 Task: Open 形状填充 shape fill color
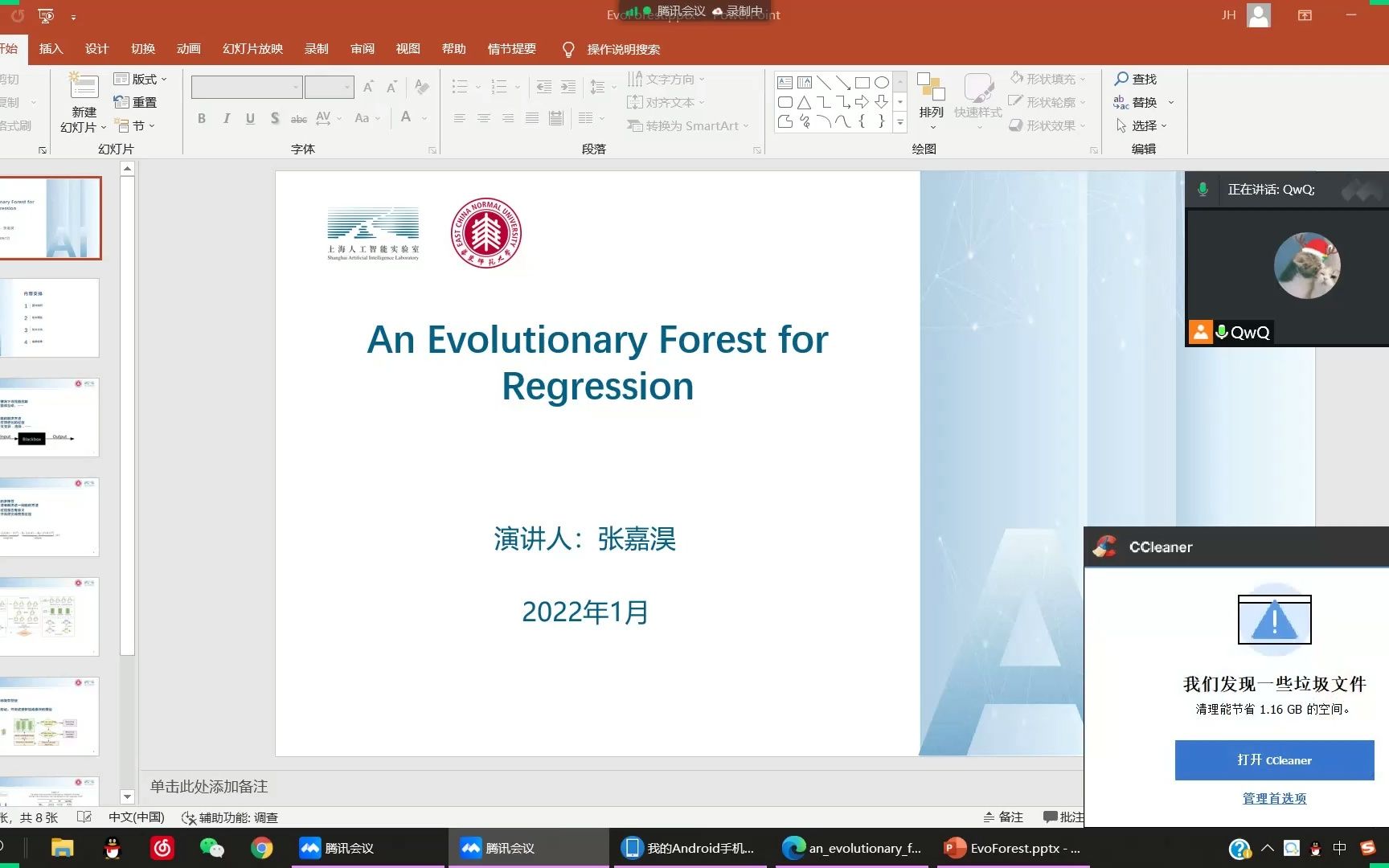point(1048,79)
